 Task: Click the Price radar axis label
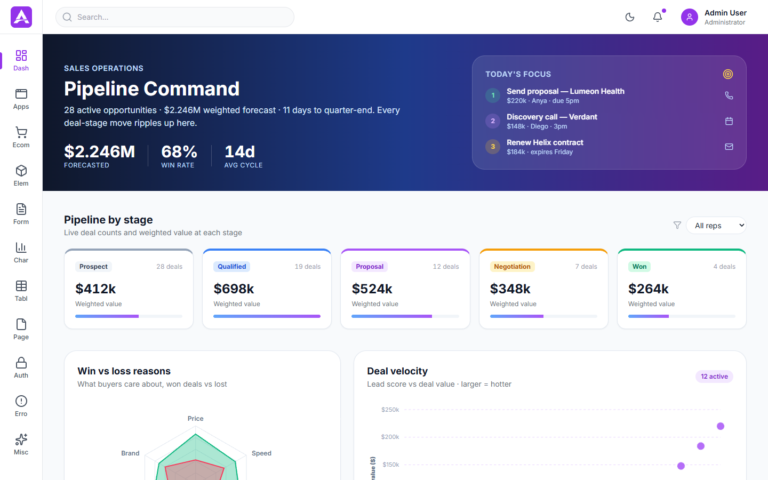195,418
